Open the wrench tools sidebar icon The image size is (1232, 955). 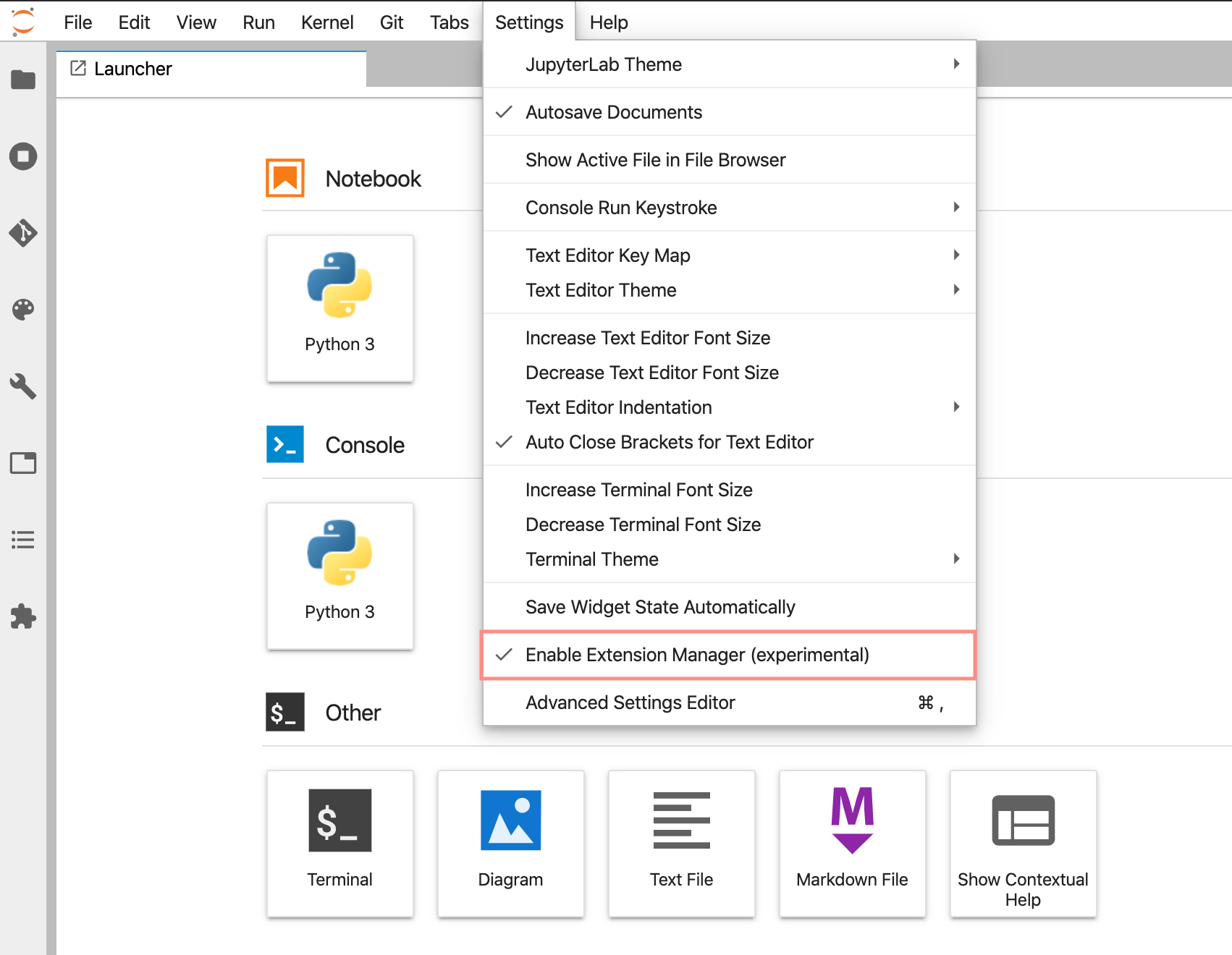pos(23,386)
